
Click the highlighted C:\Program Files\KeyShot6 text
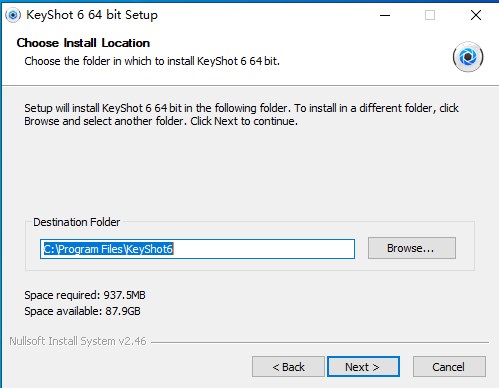tap(108, 249)
